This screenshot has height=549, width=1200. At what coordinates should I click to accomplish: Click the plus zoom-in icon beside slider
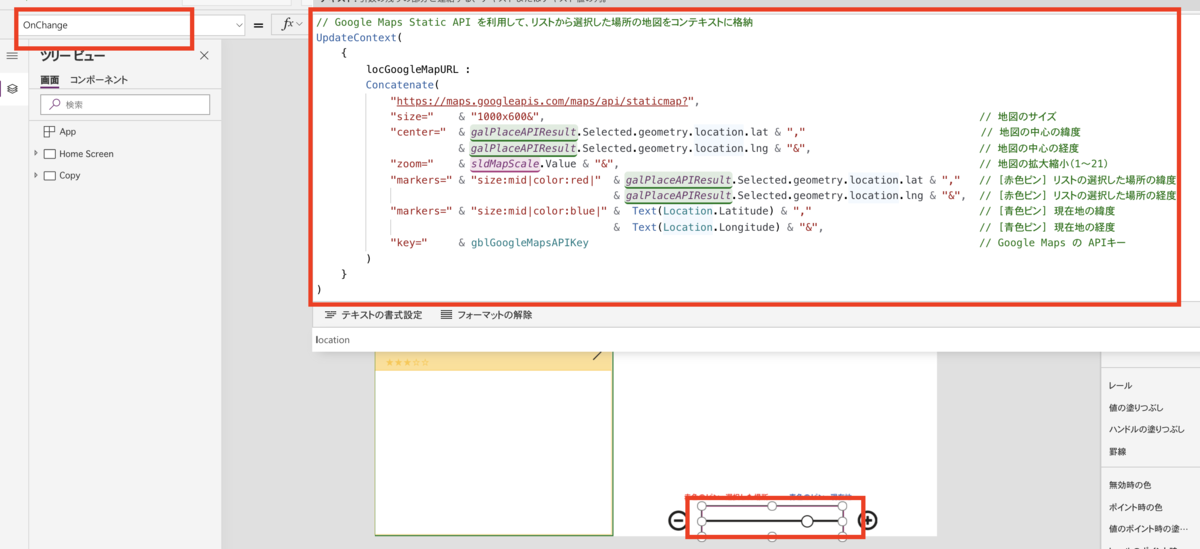point(867,520)
